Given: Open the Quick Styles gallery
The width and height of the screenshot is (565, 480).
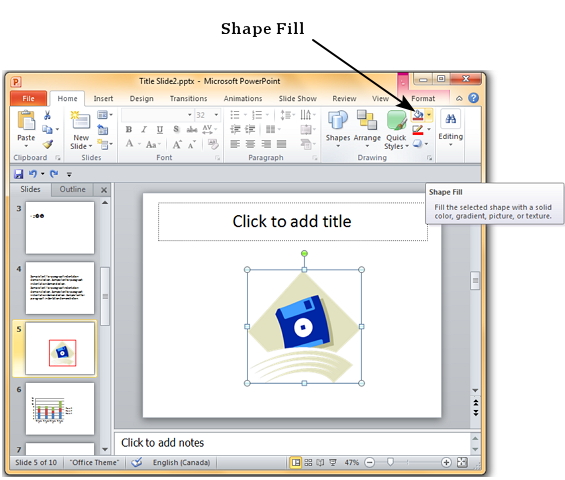Looking at the screenshot, I should click(396, 130).
